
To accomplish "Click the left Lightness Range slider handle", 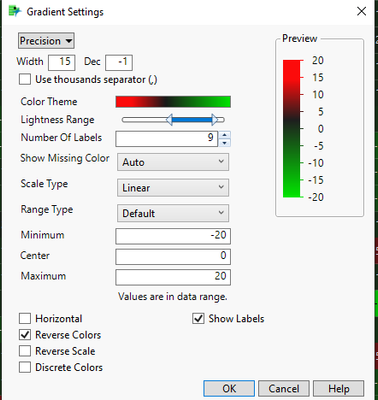I will point(169,120).
